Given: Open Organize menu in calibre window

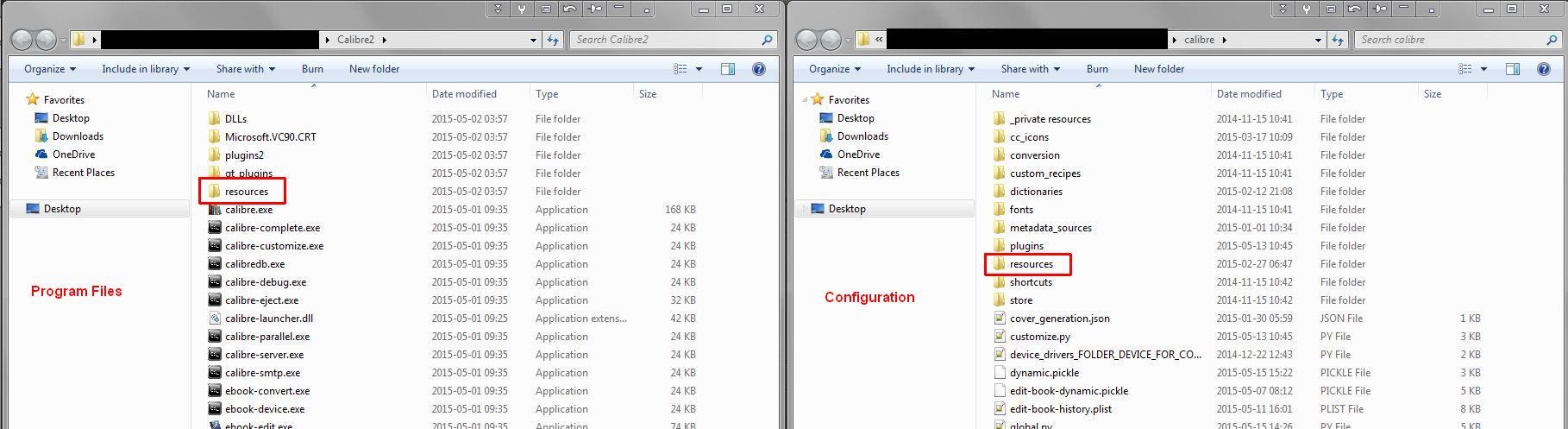Looking at the screenshot, I should 835,69.
